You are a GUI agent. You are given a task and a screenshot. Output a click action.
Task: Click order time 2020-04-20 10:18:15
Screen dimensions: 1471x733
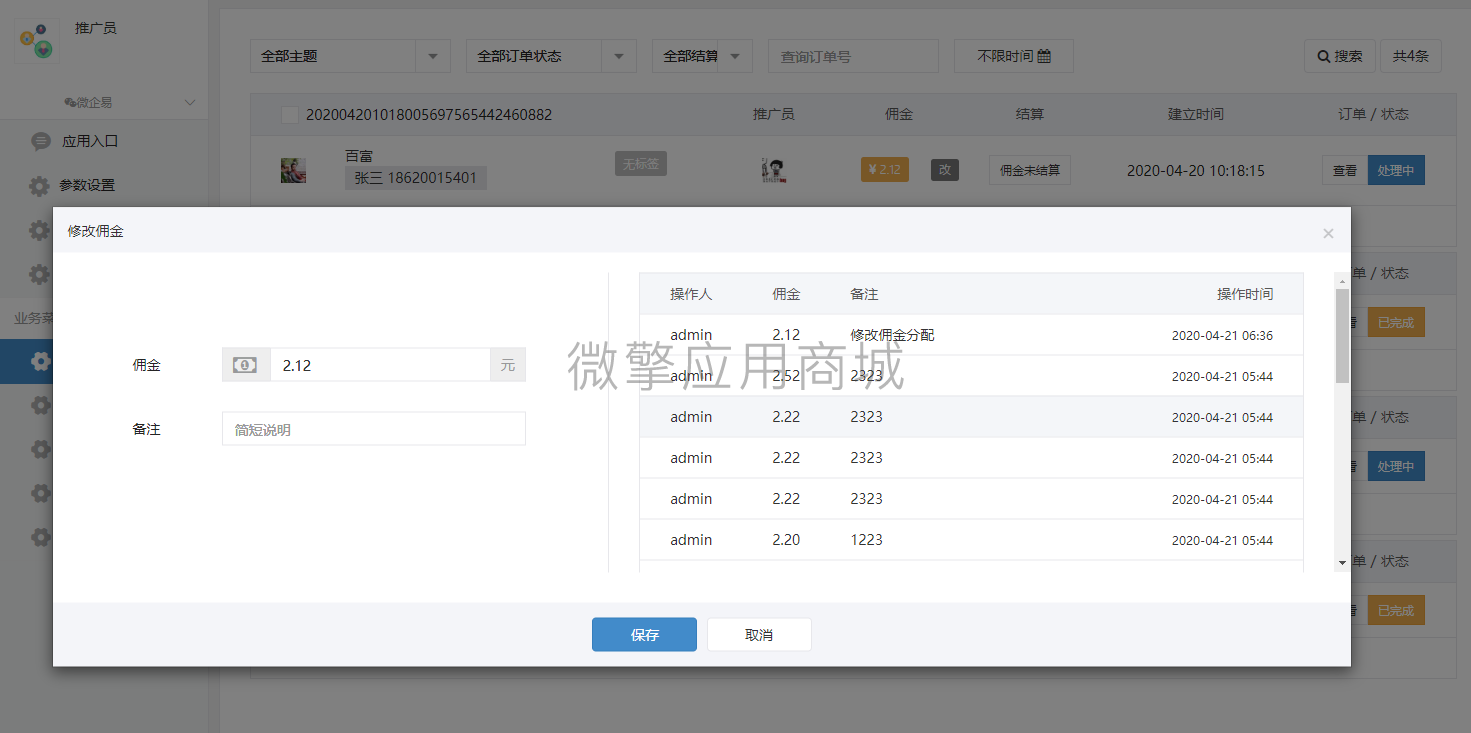[1195, 171]
